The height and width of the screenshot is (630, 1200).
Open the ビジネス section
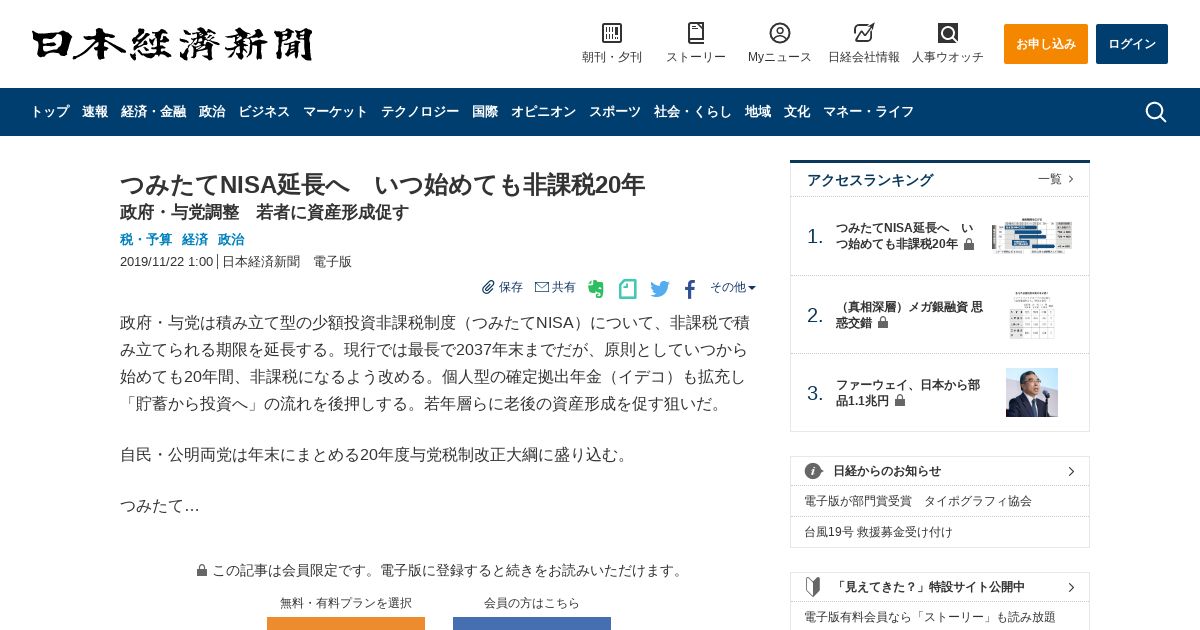pos(264,112)
